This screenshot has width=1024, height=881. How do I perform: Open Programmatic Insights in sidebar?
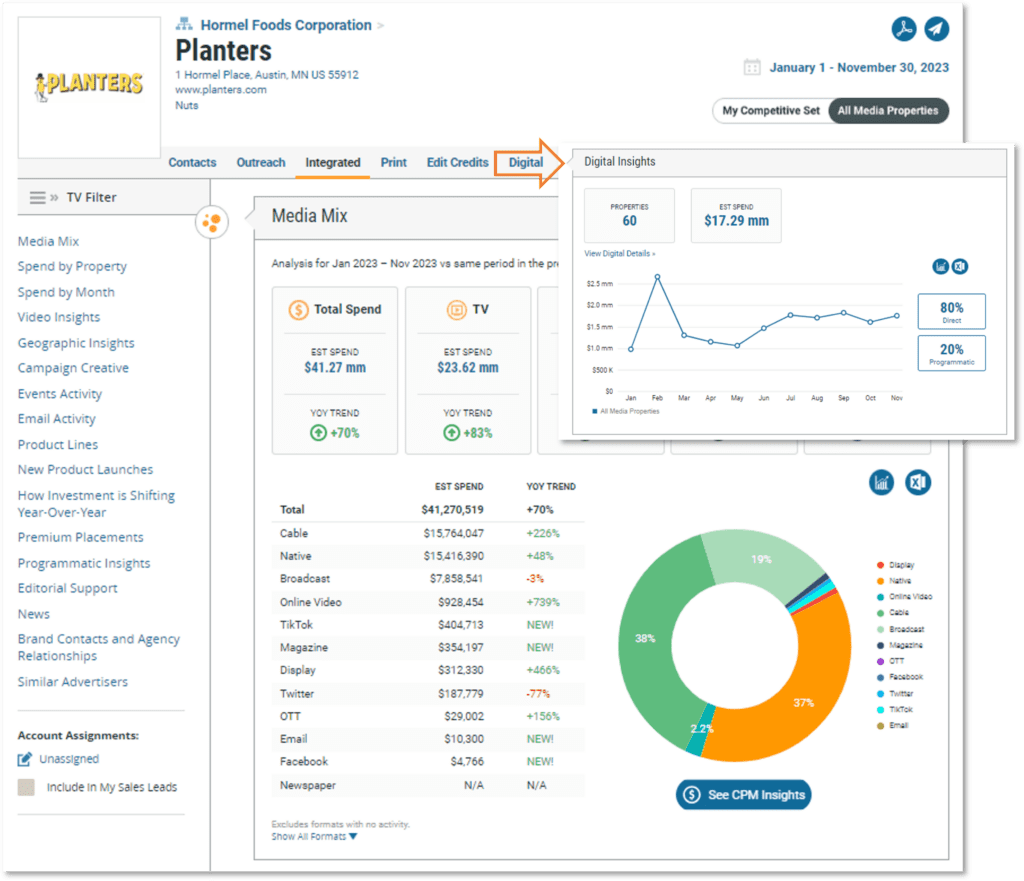click(x=84, y=563)
